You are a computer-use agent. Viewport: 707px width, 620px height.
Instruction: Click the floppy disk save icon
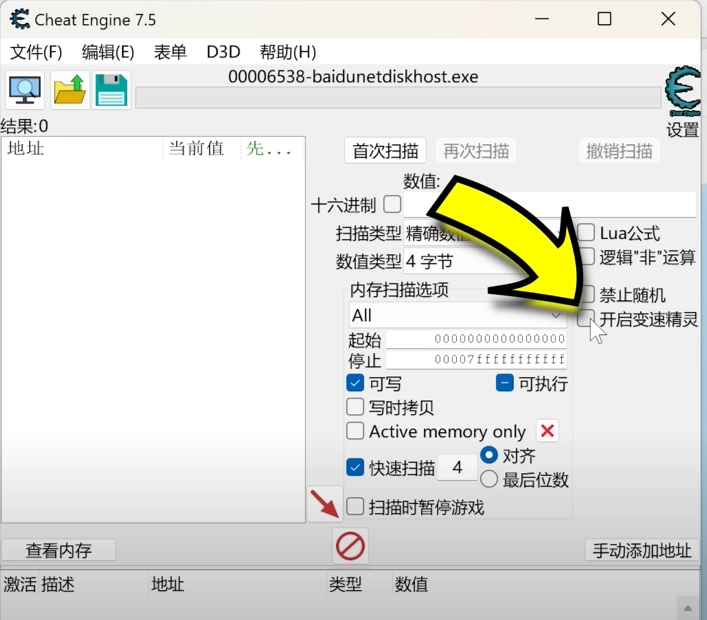click(112, 91)
